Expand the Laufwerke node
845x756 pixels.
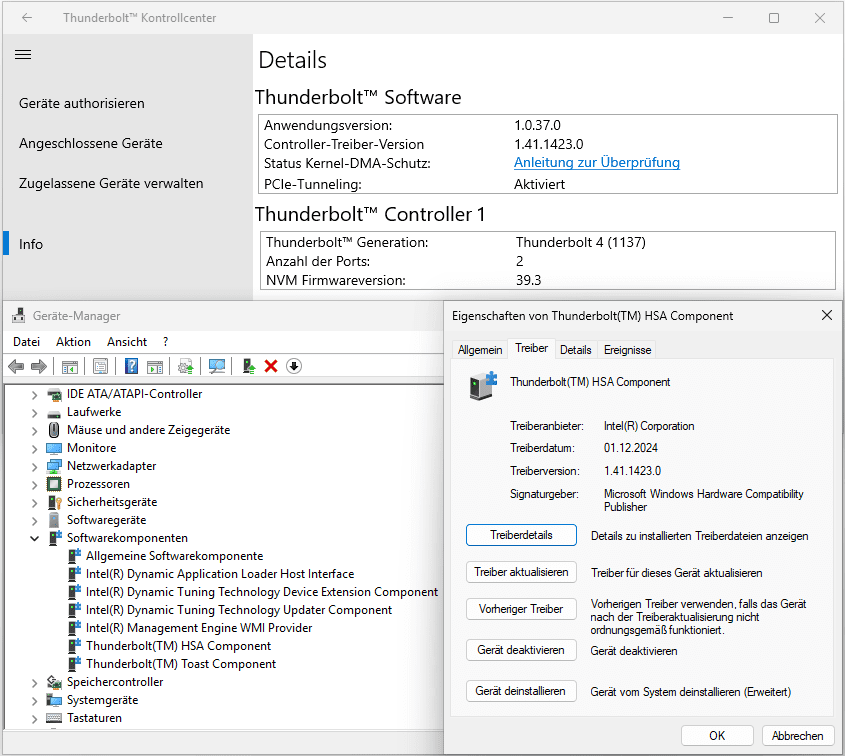[x=34, y=413]
